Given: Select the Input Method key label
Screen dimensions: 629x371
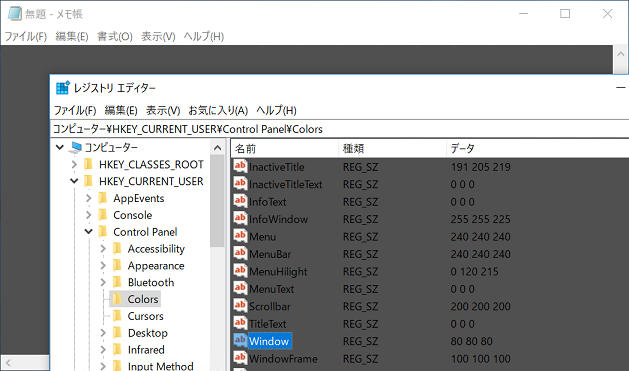Looking at the screenshot, I should (x=160, y=366).
